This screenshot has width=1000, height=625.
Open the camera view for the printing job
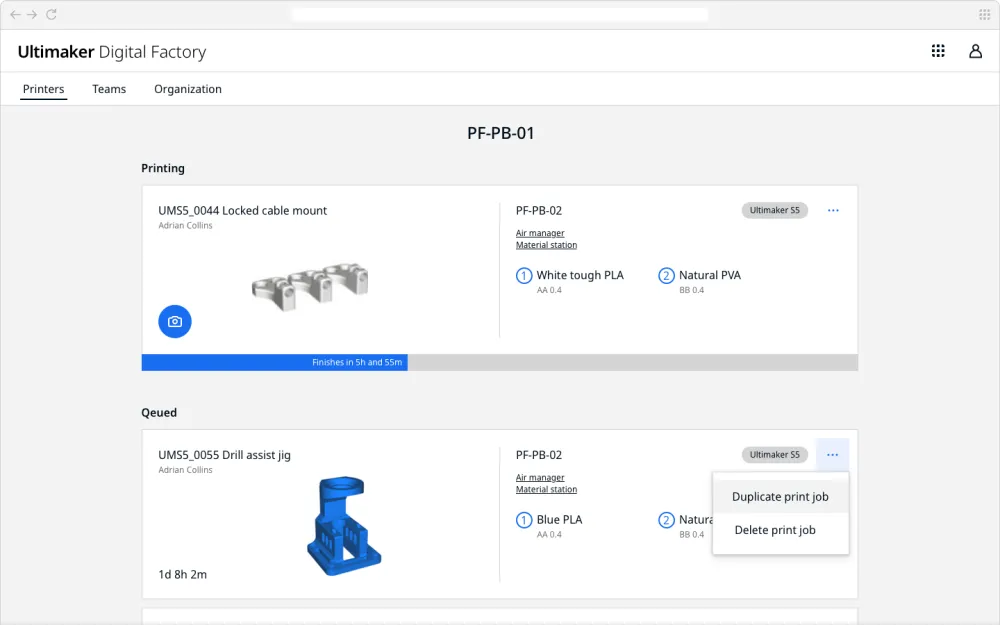coord(175,321)
